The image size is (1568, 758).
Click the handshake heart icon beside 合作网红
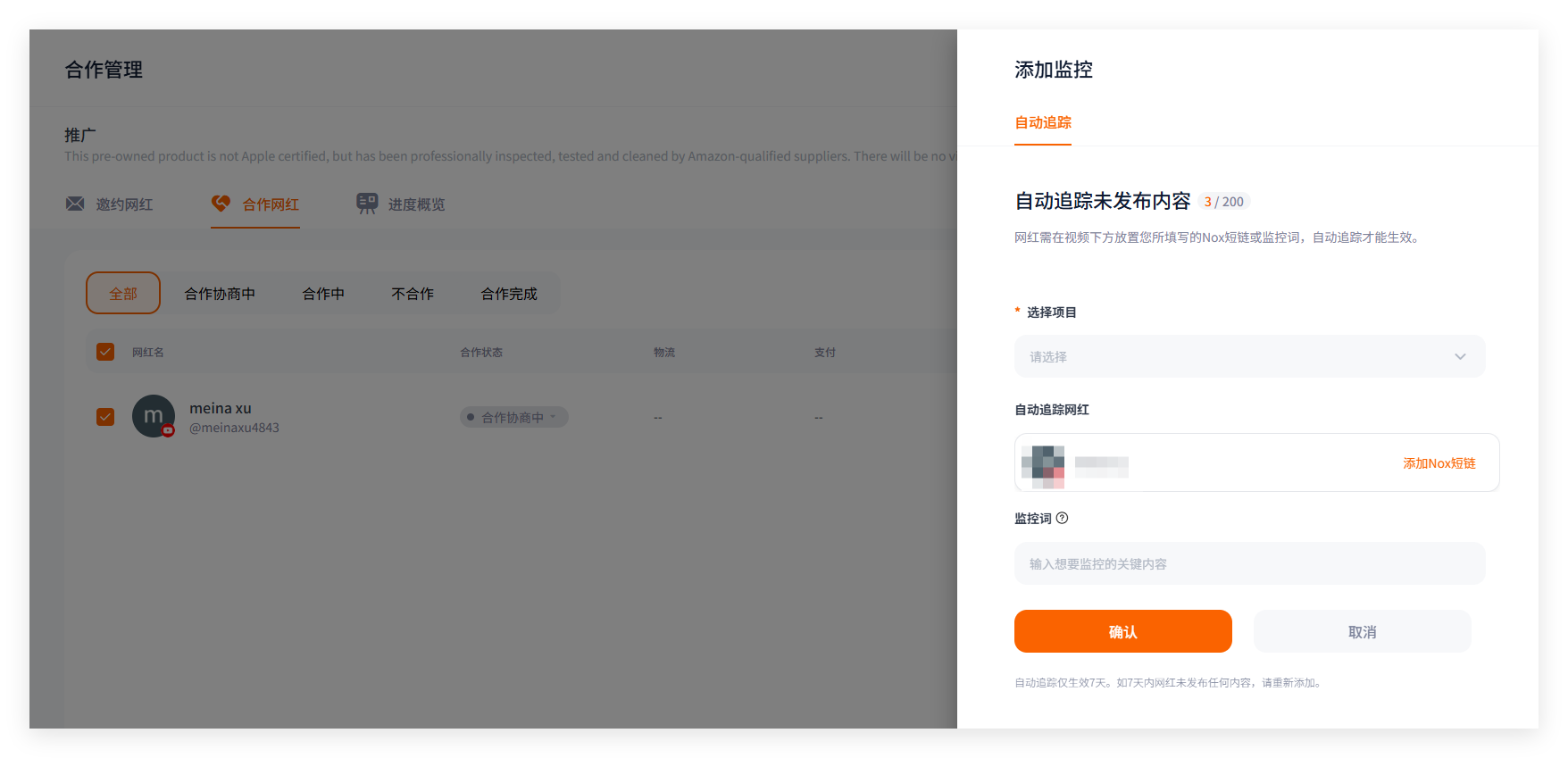pyautogui.click(x=221, y=204)
